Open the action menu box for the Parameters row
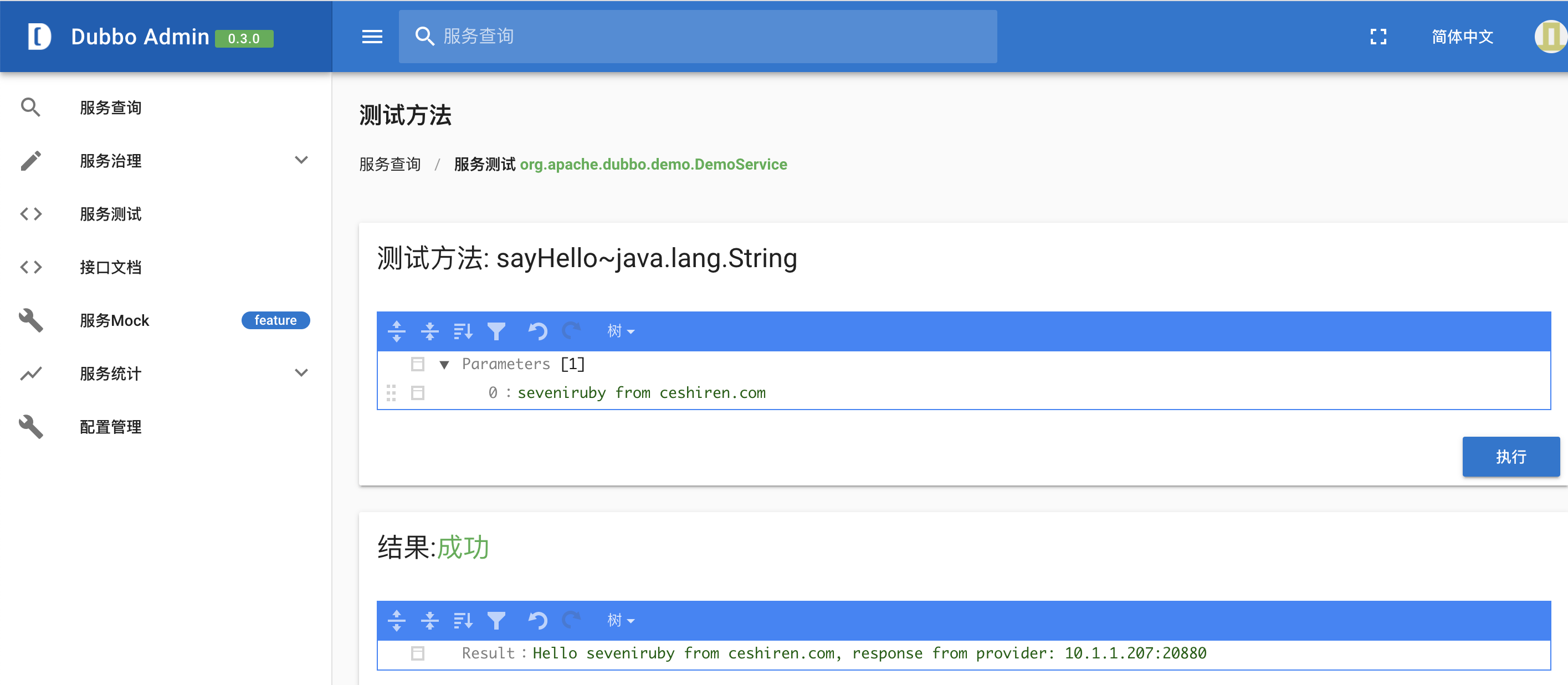The height and width of the screenshot is (685, 1568). coord(418,364)
